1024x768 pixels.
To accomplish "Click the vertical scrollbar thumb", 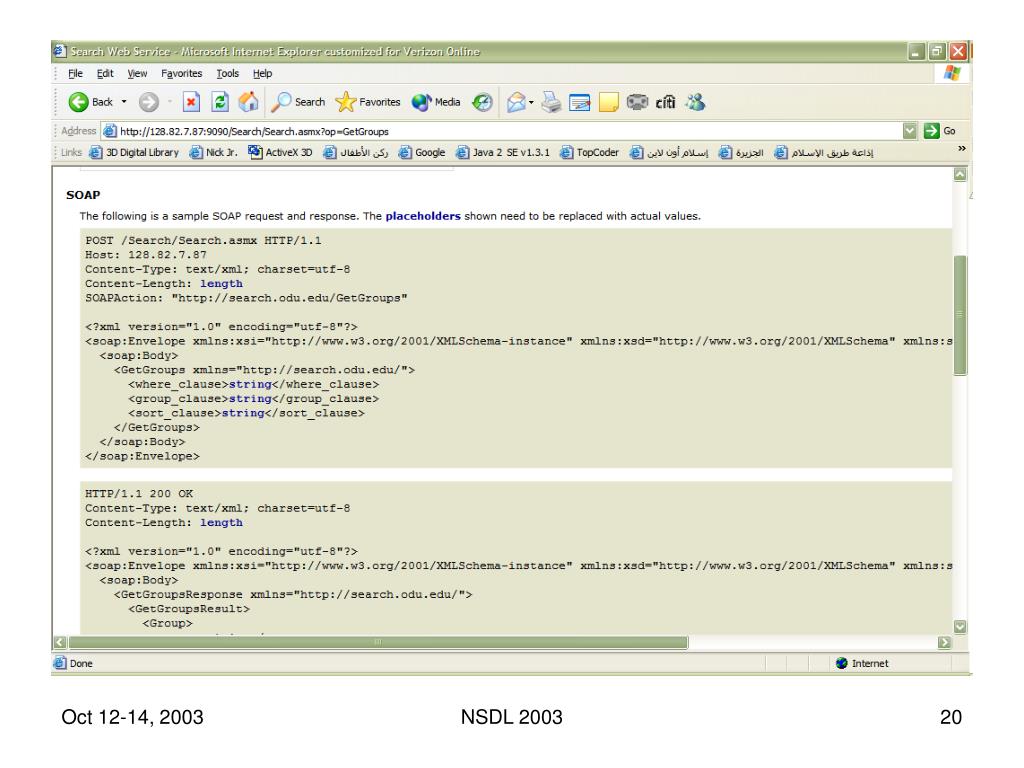I will 960,315.
